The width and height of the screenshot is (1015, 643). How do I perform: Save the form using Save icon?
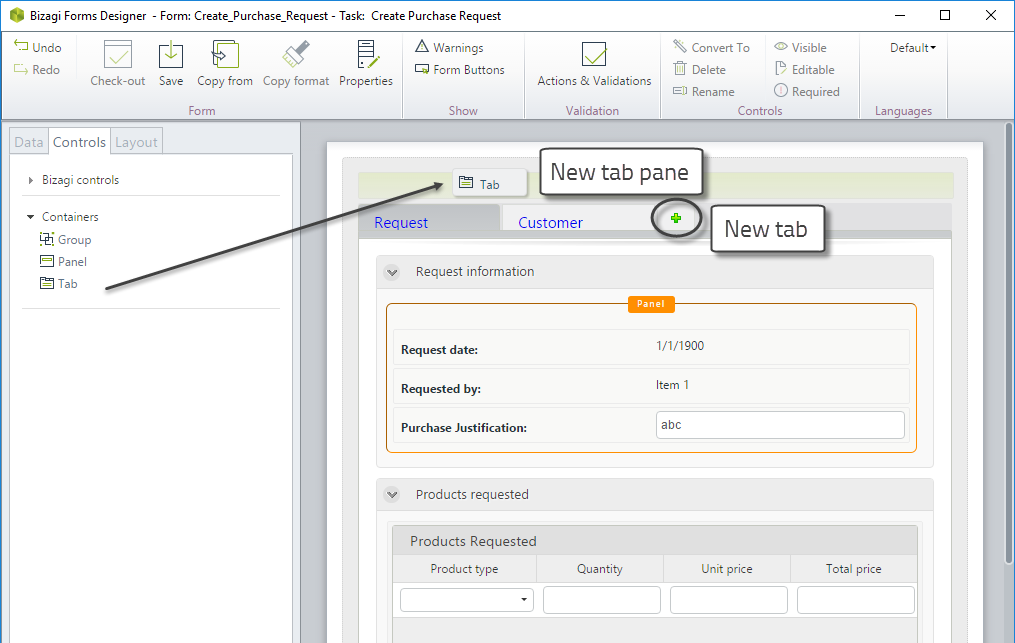coord(171,54)
